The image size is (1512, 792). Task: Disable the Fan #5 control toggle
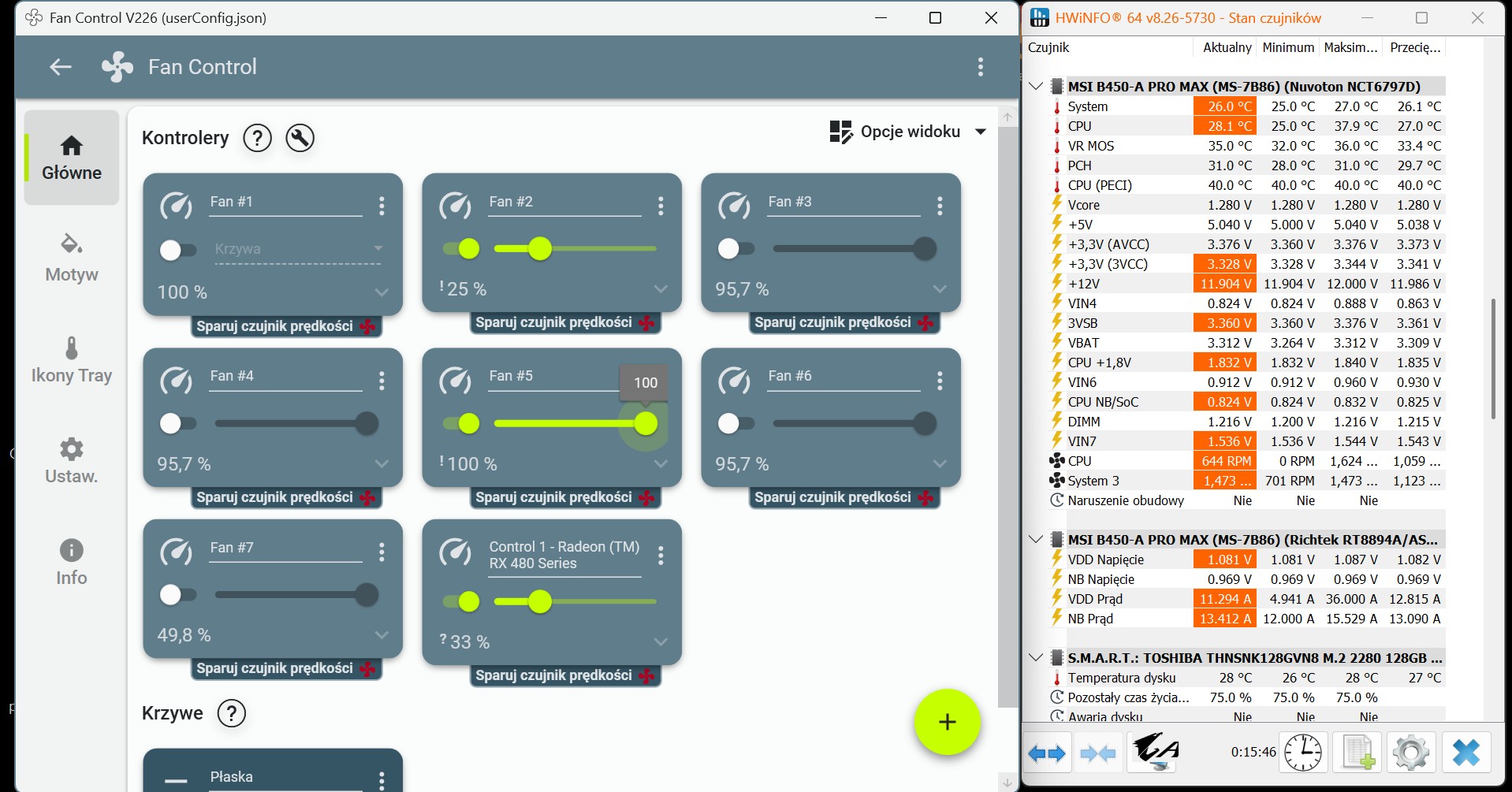462,424
